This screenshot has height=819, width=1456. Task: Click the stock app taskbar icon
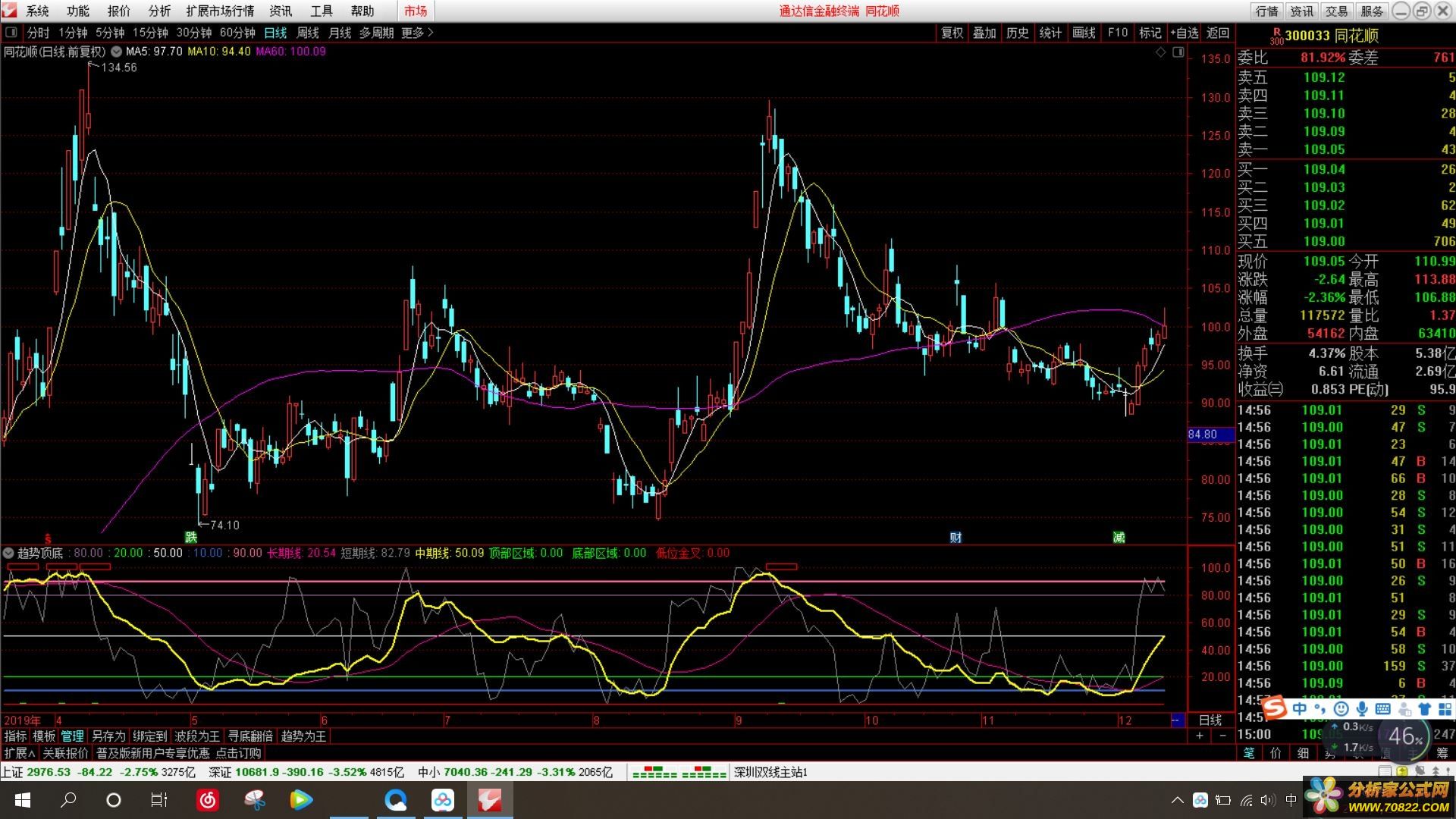click(490, 800)
